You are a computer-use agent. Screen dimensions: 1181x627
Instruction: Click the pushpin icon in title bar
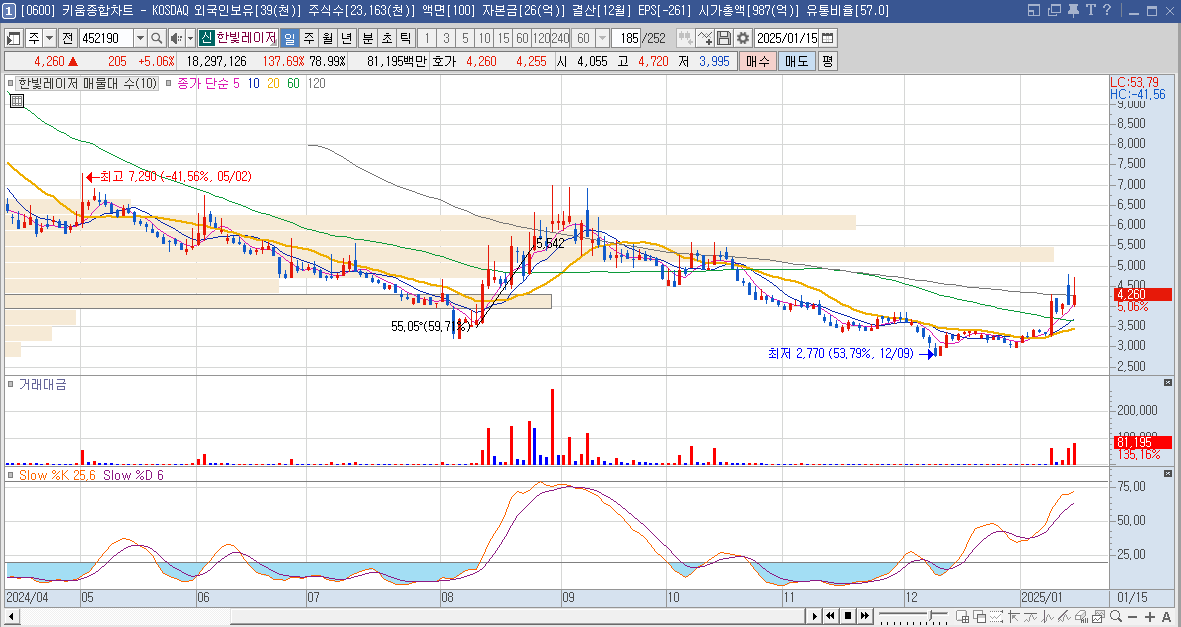(1073, 10)
